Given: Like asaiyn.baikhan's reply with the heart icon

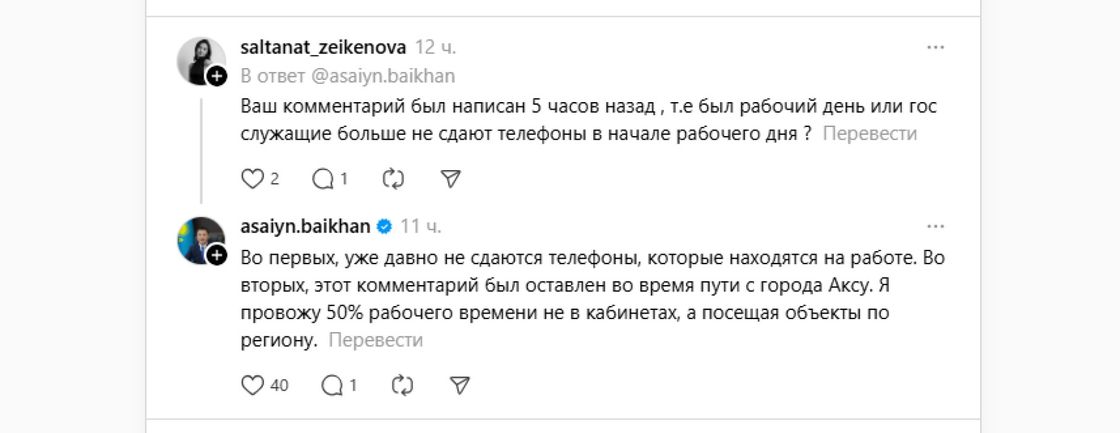Looking at the screenshot, I should coord(251,385).
